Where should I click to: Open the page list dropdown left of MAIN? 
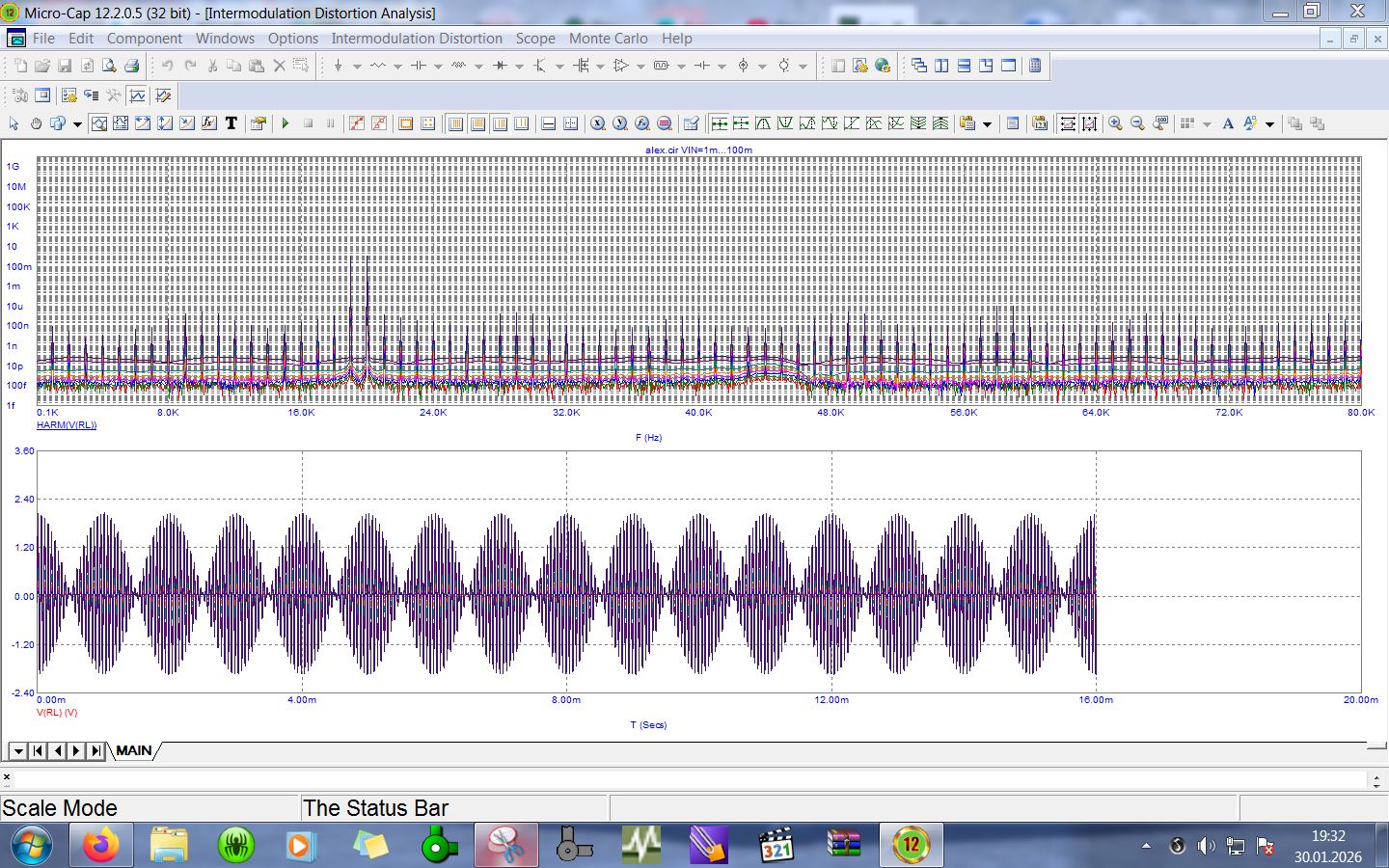tap(17, 750)
